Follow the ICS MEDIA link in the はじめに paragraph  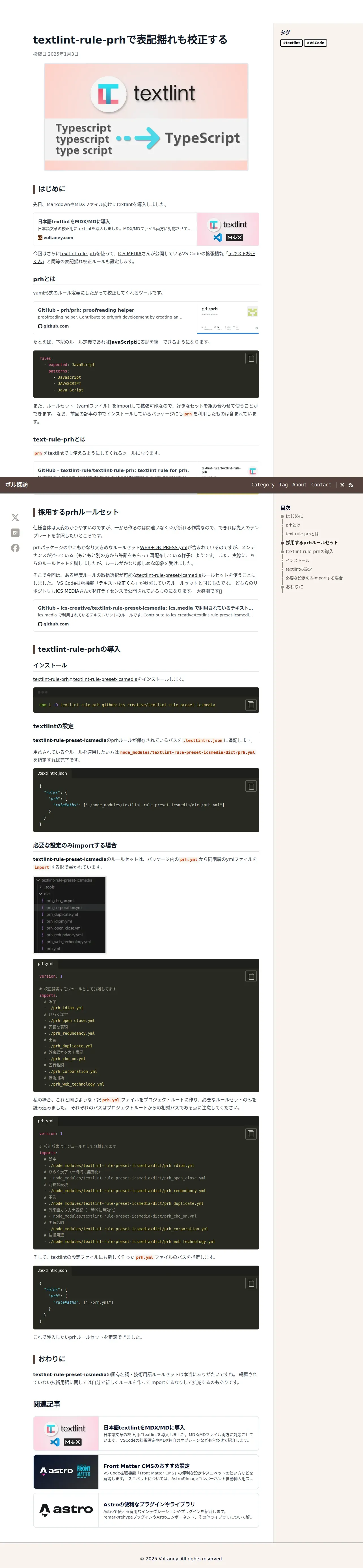click(130, 253)
